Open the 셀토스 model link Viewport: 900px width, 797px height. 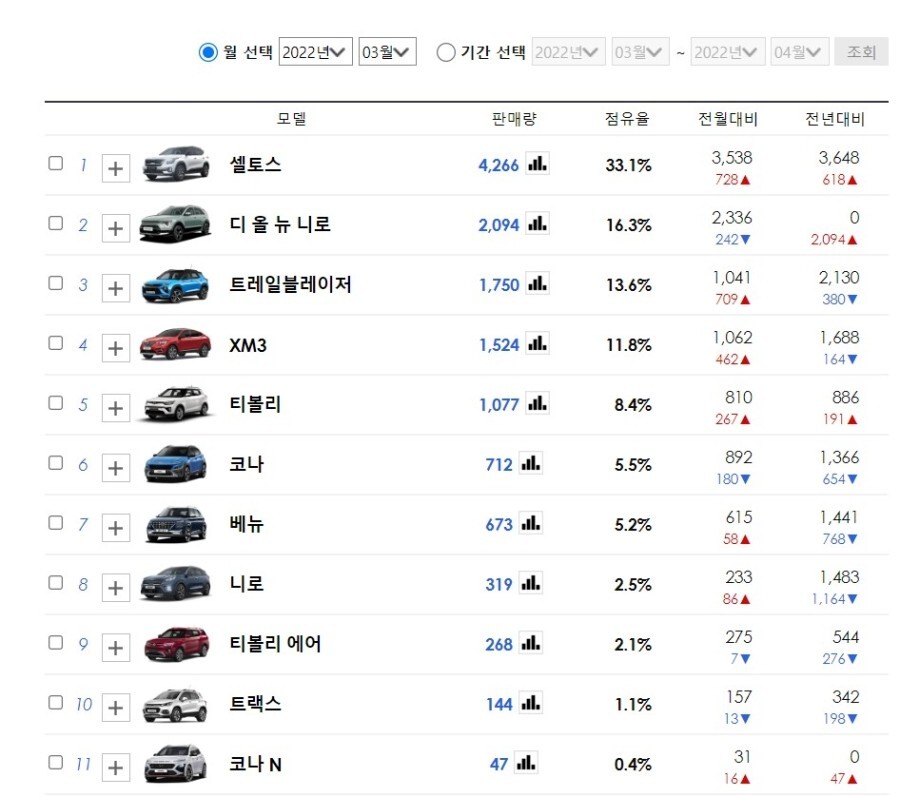255,165
